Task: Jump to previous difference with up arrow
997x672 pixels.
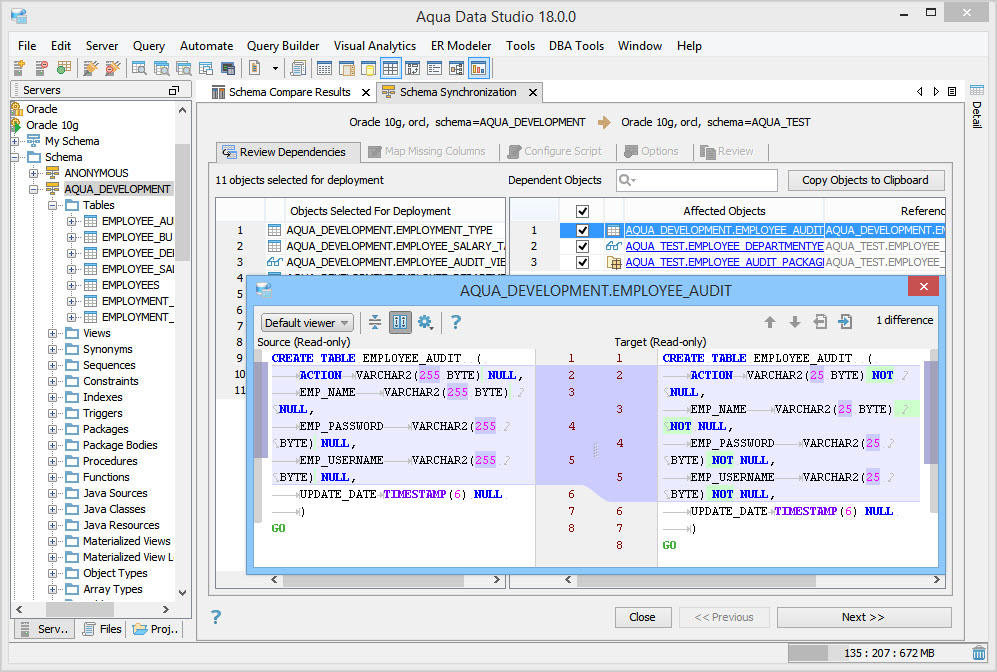Action: point(769,322)
